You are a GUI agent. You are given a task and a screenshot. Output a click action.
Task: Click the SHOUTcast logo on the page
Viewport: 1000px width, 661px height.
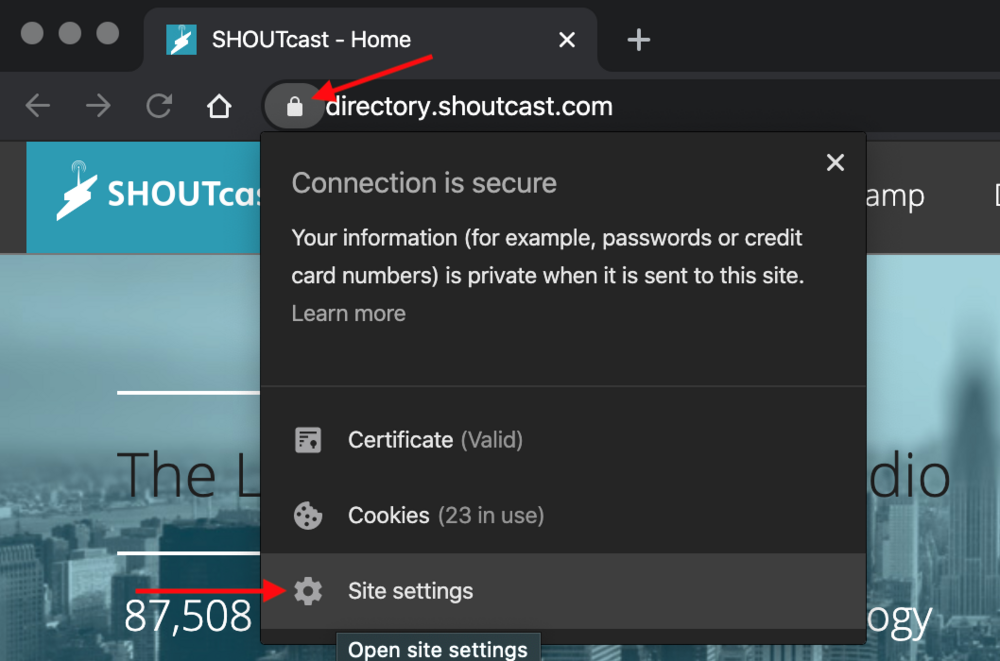pyautogui.click(x=150, y=194)
